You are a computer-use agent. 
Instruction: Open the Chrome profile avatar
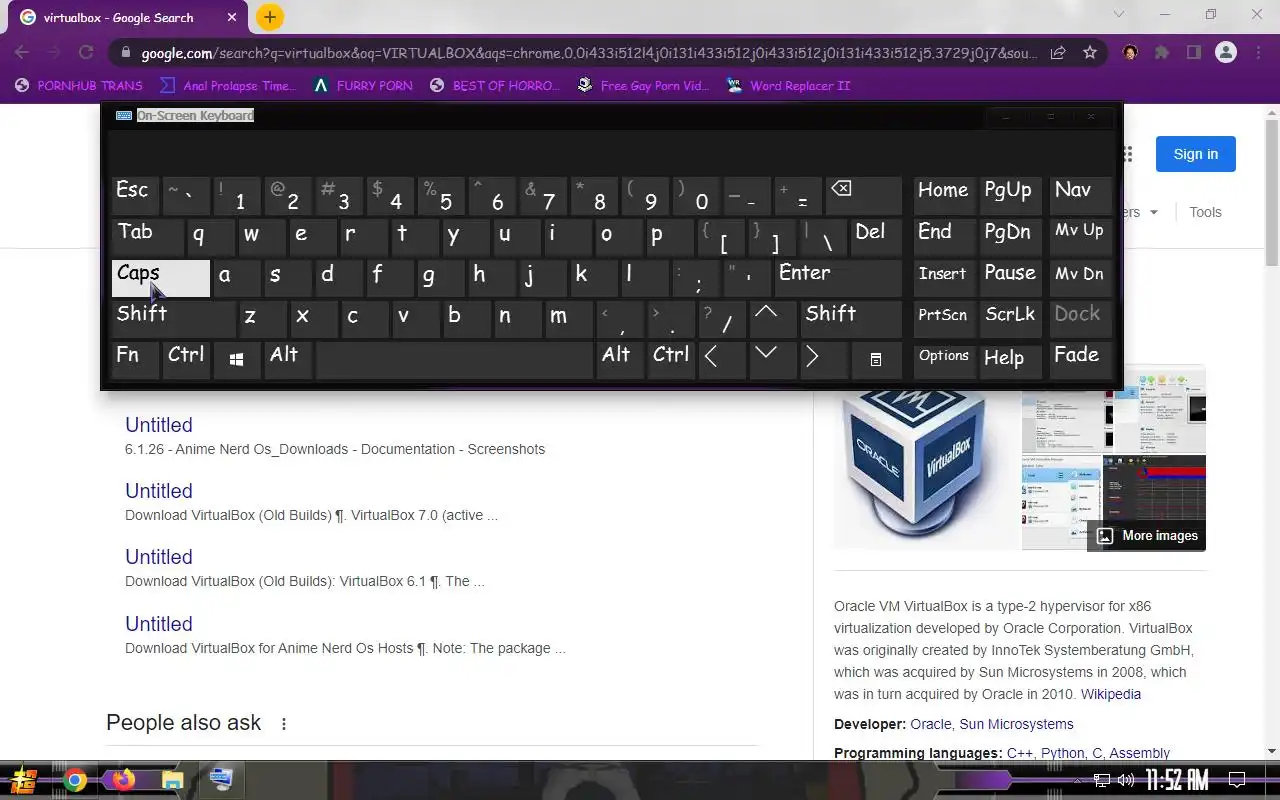[1225, 52]
